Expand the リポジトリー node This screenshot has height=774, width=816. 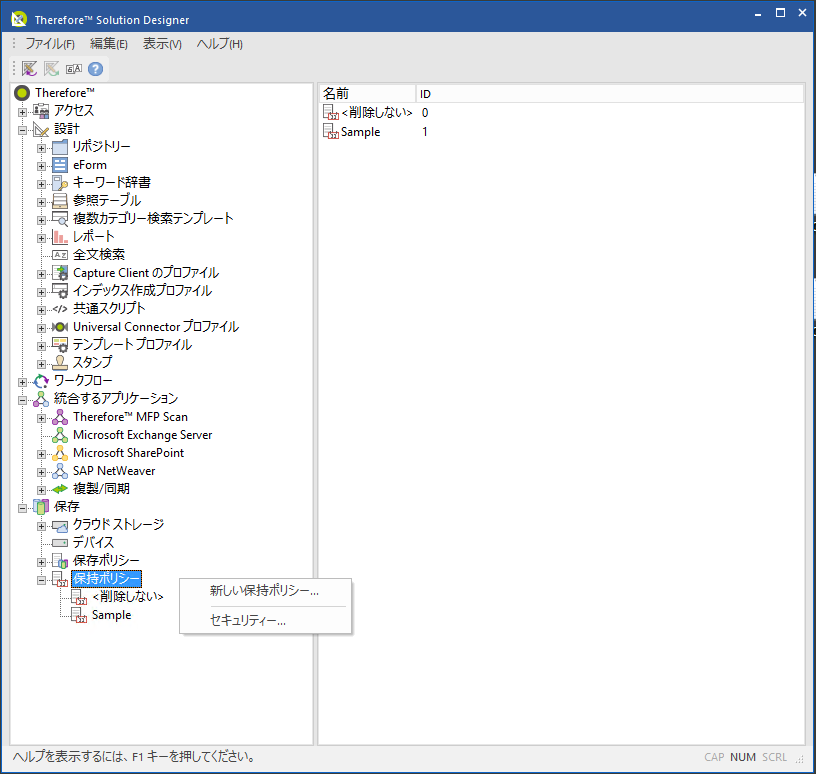point(41,148)
